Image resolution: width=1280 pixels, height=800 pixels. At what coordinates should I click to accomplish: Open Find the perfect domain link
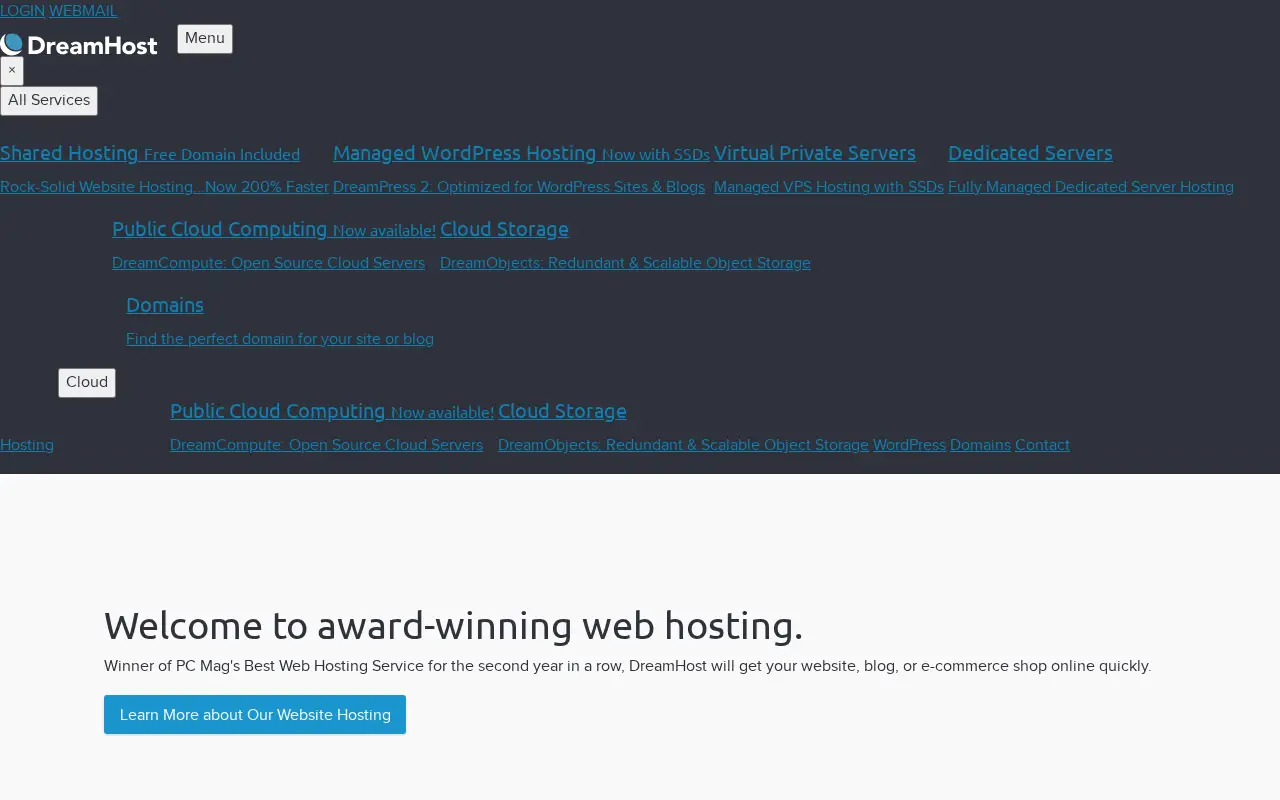tap(280, 339)
